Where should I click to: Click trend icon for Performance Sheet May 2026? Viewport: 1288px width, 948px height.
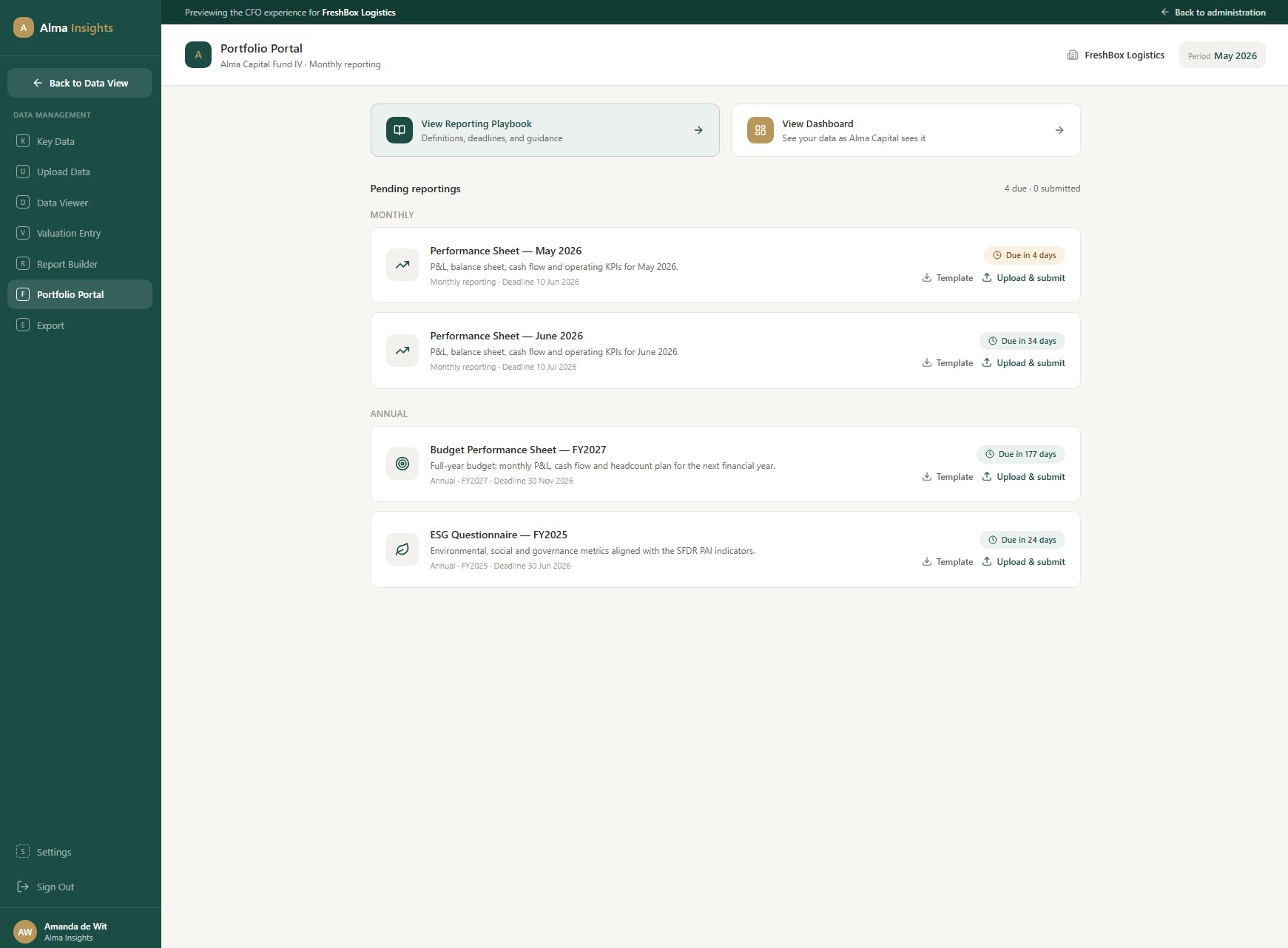[402, 265]
